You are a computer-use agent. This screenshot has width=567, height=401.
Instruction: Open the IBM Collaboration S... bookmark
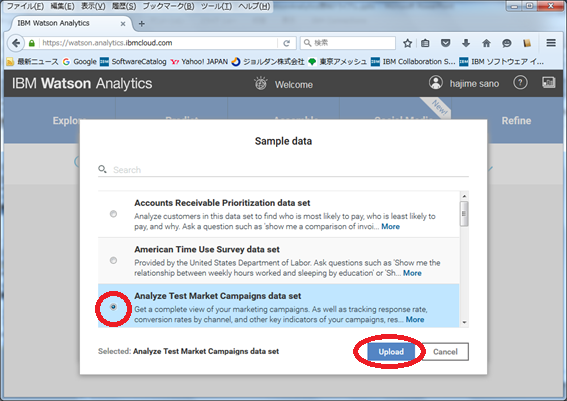click(413, 62)
